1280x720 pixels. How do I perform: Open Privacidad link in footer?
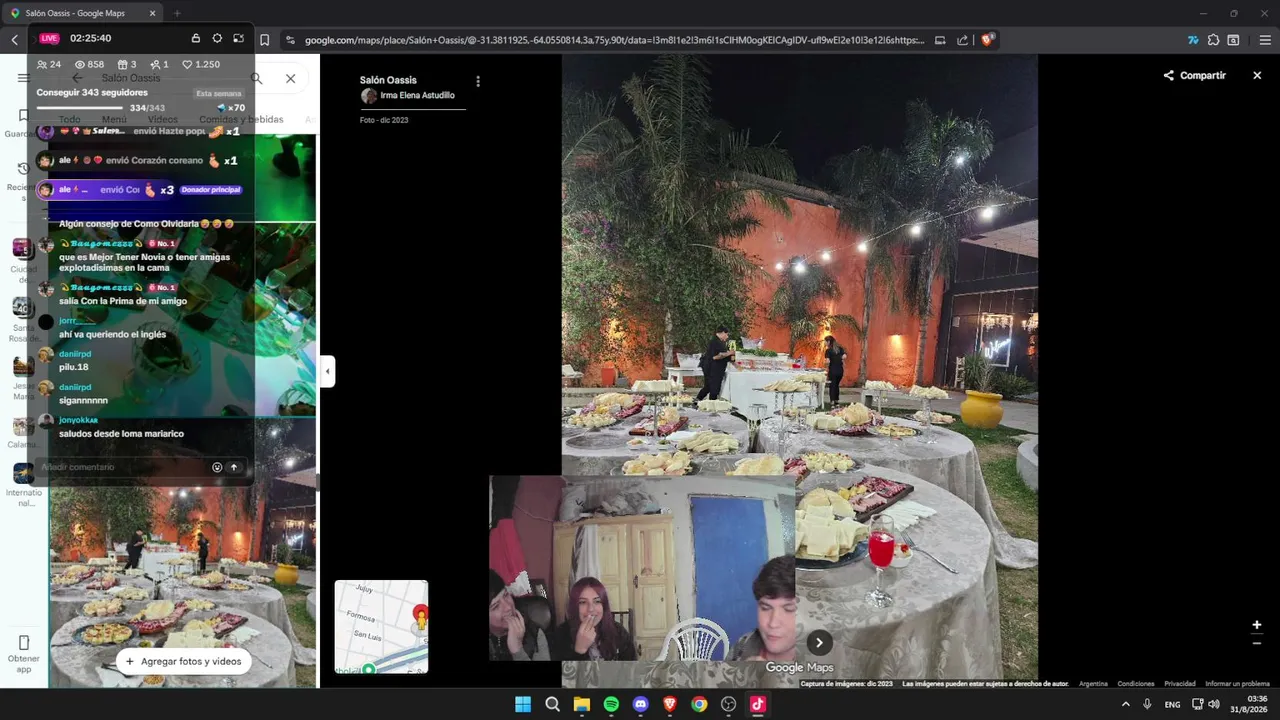[x=1180, y=684]
